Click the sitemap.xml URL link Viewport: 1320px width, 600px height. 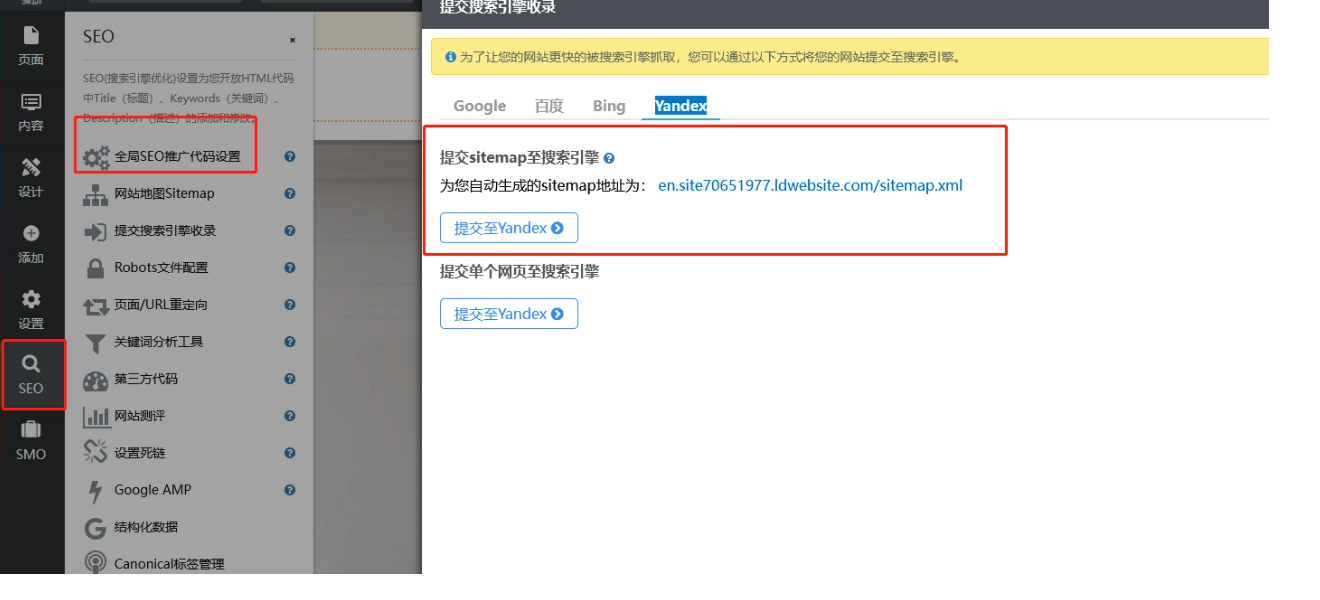click(x=810, y=185)
